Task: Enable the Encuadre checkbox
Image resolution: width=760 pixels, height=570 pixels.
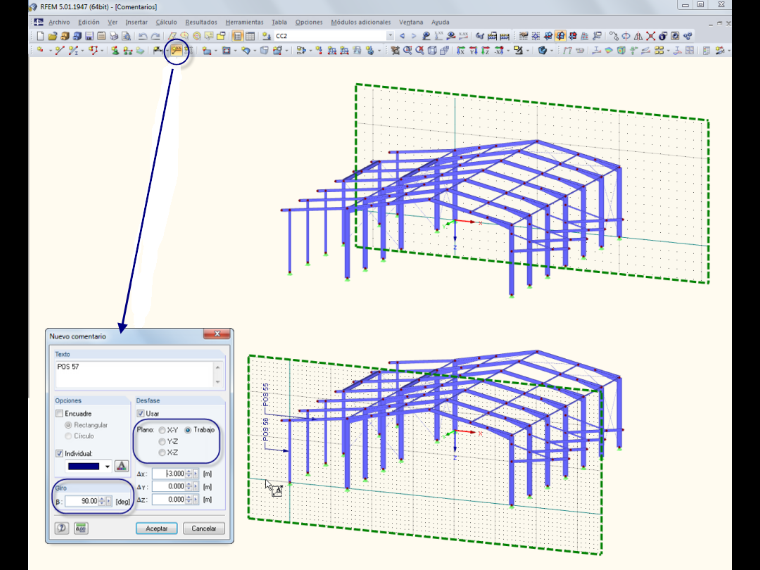Action: [x=59, y=413]
